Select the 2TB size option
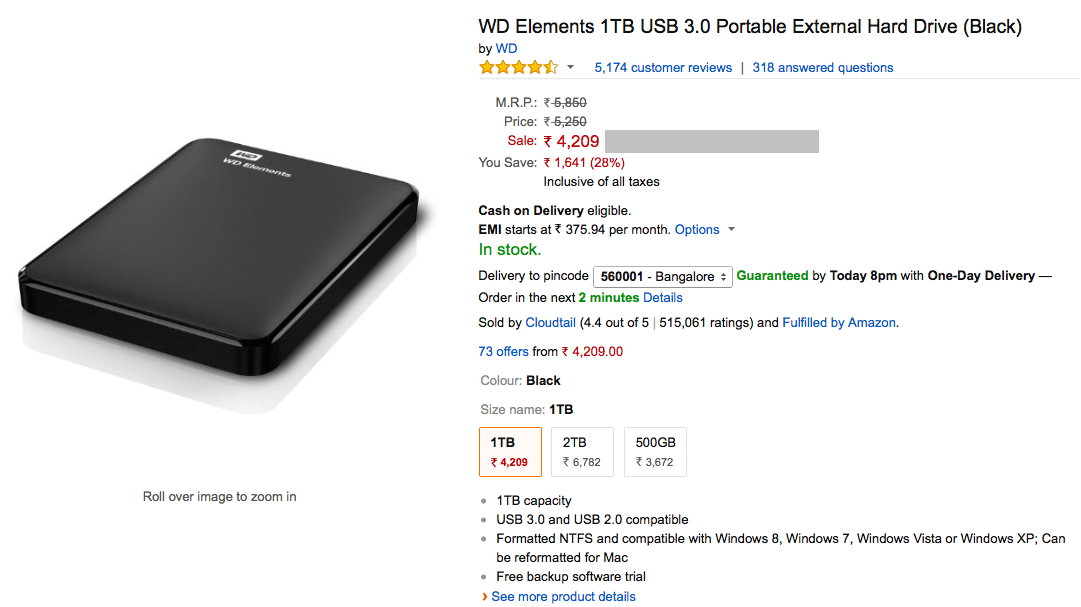The image size is (1081, 607). click(582, 452)
